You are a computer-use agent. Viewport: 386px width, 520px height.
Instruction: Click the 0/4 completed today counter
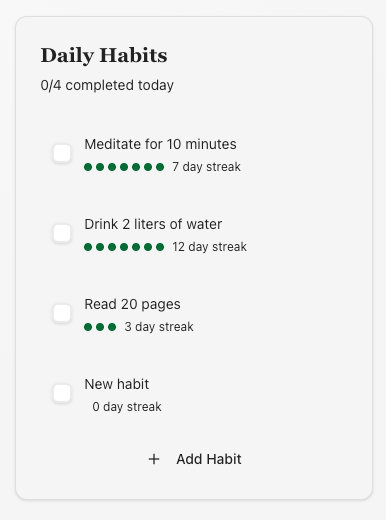(107, 85)
